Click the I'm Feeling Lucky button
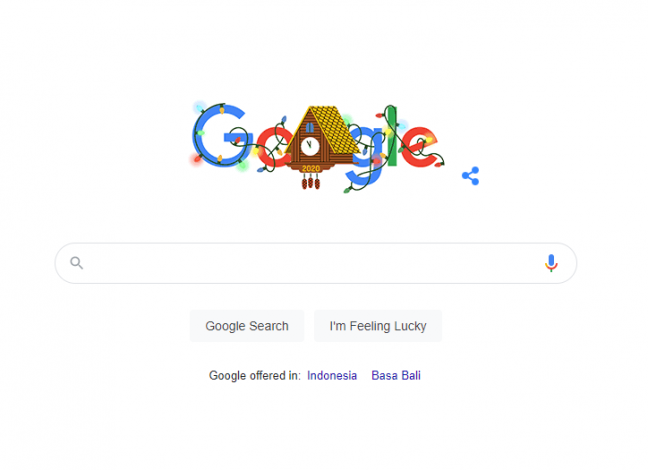The width and height of the screenshot is (648, 470). (x=378, y=326)
